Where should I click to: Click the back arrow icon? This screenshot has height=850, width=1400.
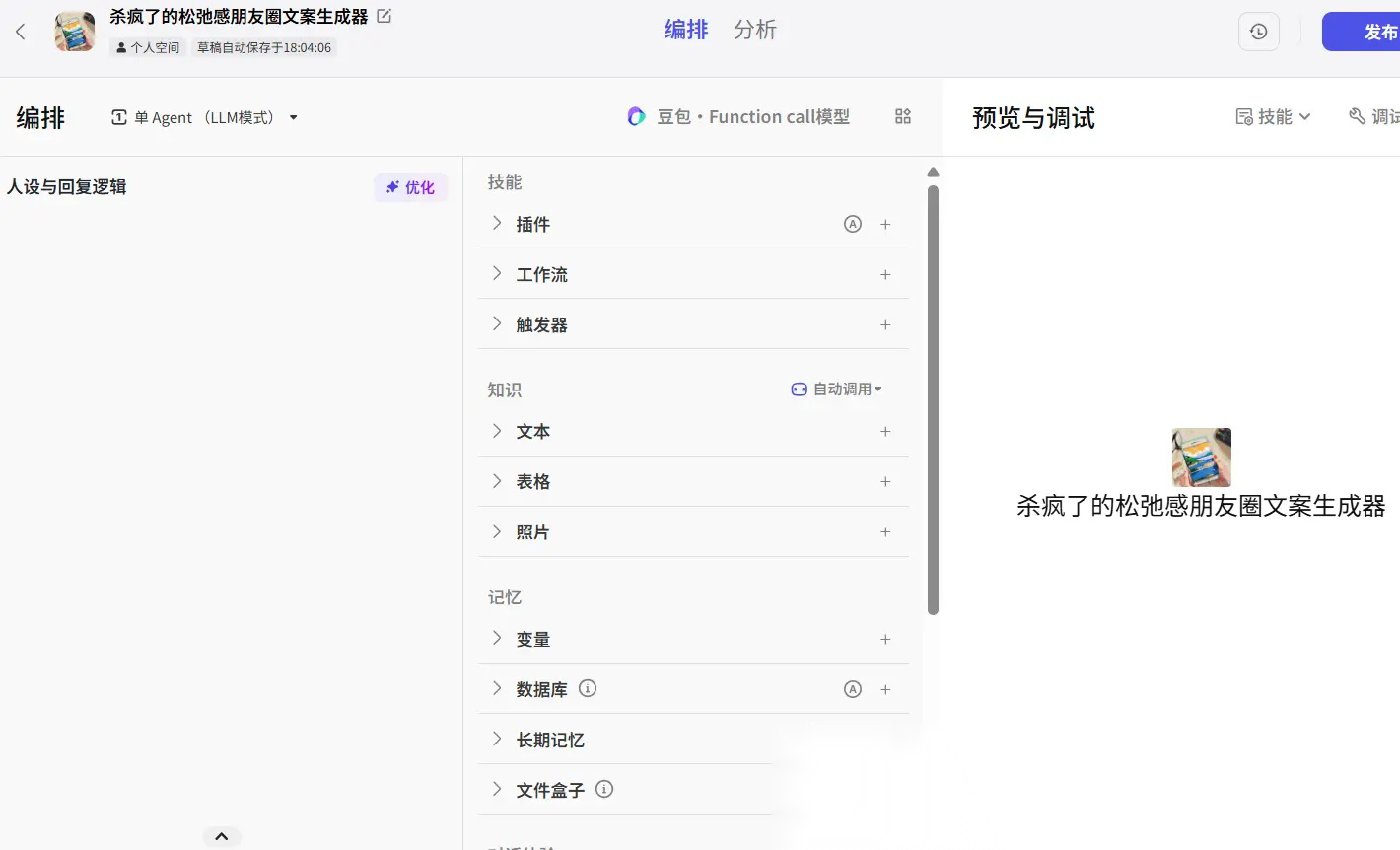point(21,32)
